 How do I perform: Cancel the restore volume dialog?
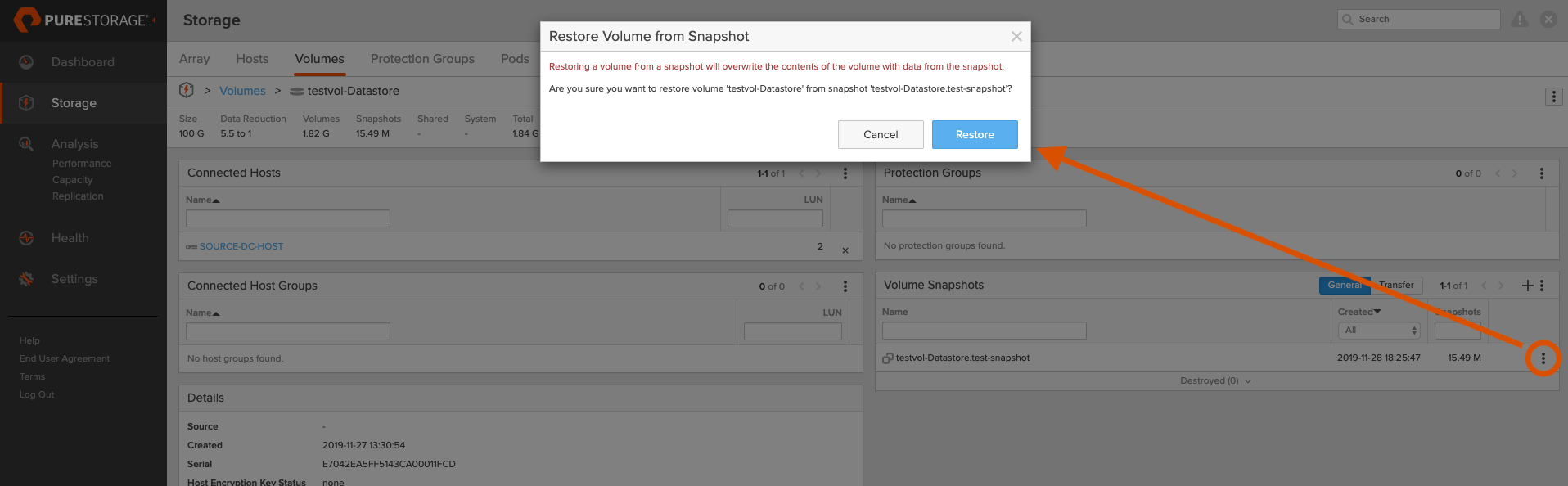coord(880,134)
